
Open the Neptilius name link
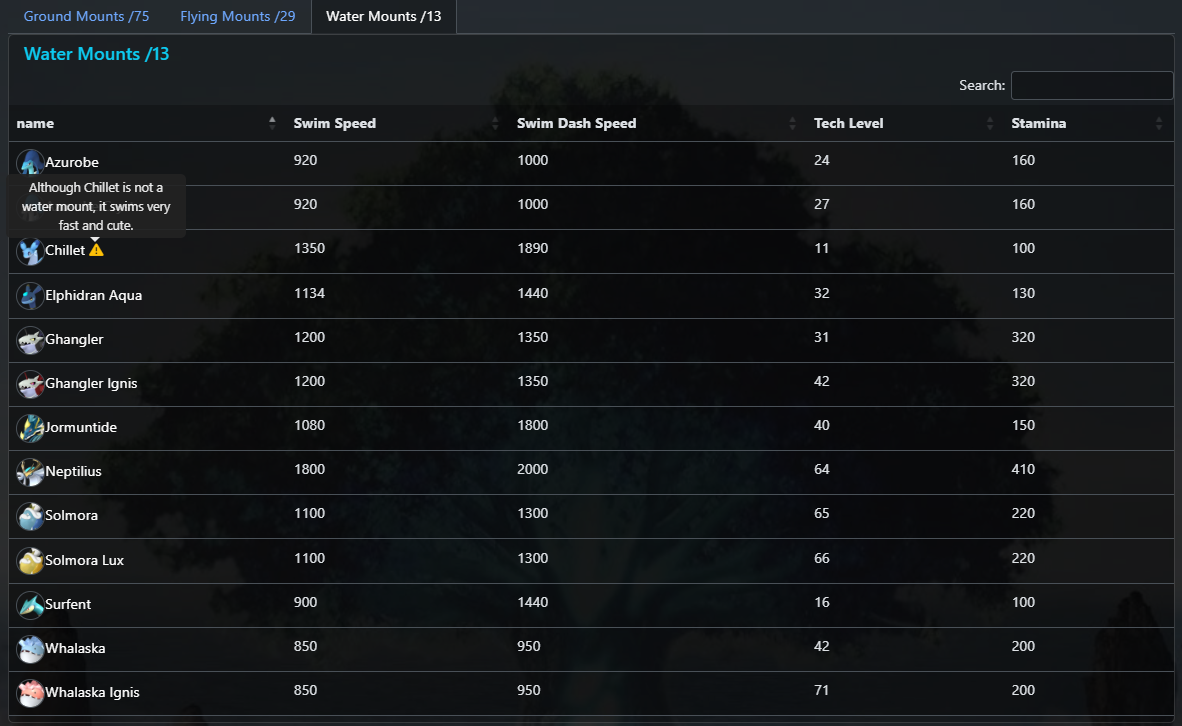(73, 471)
